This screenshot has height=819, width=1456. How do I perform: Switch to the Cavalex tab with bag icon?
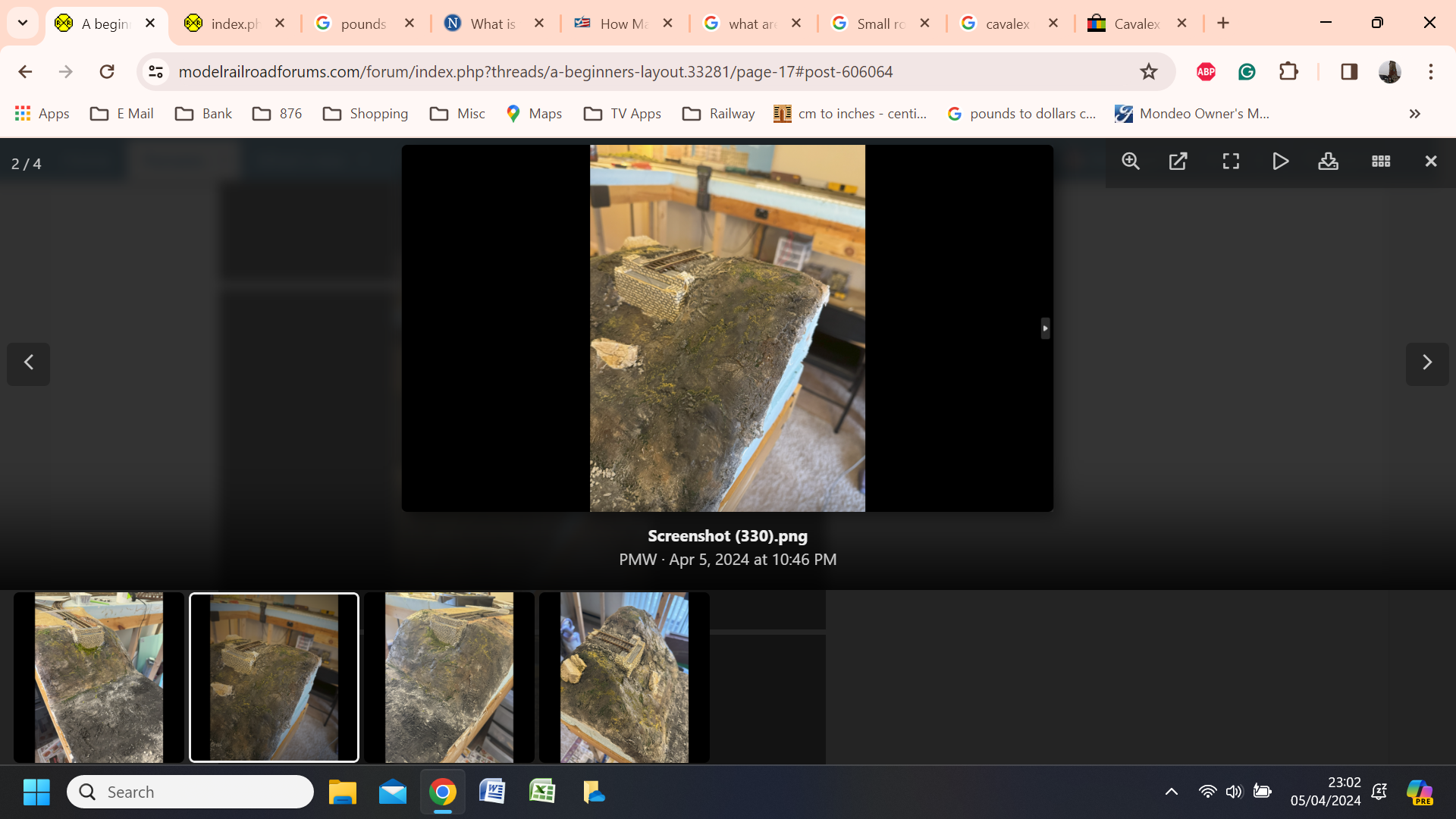coord(1136,24)
